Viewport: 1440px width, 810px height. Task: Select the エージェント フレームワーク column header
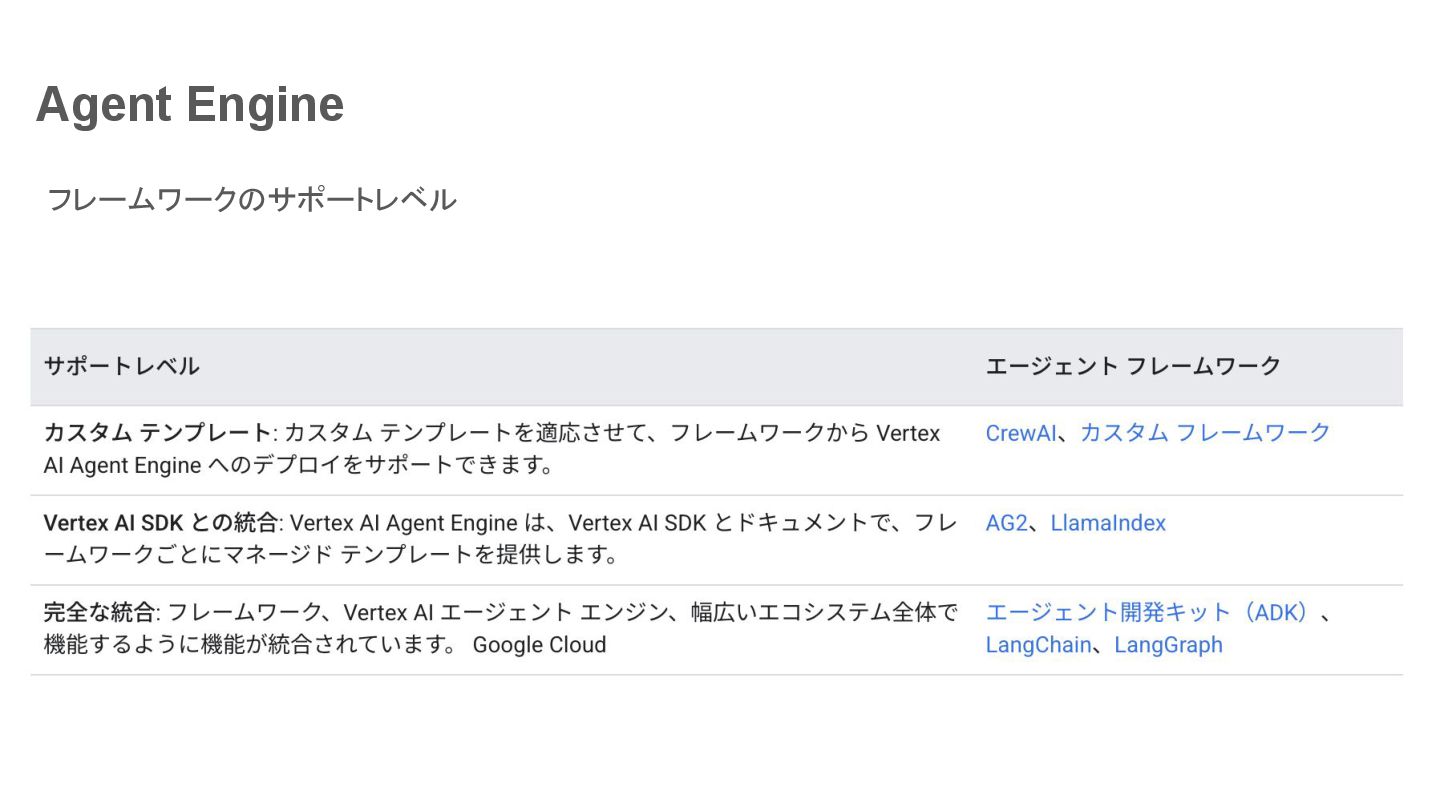1132,366
